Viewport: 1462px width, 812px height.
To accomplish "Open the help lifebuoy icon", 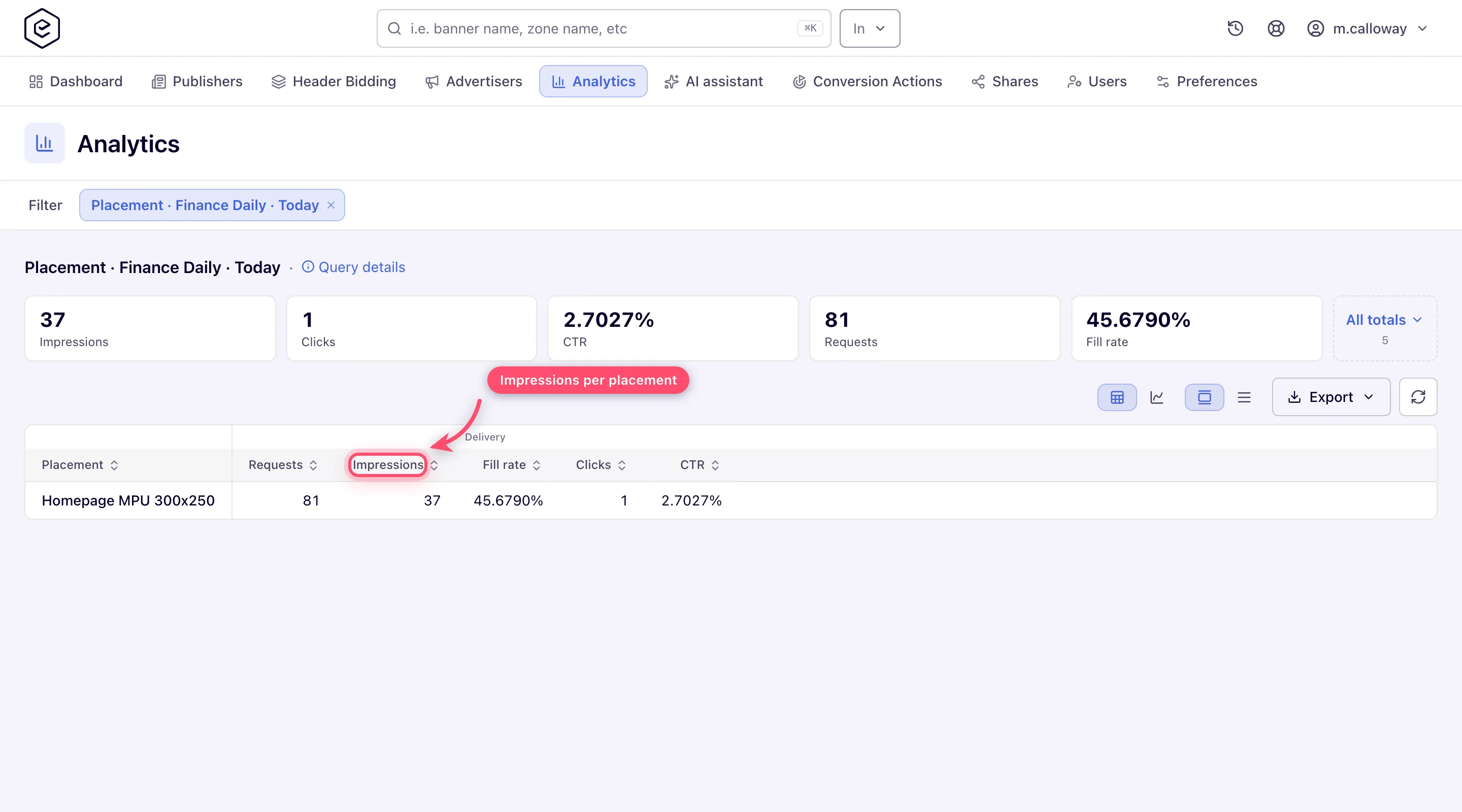I will tap(1276, 28).
